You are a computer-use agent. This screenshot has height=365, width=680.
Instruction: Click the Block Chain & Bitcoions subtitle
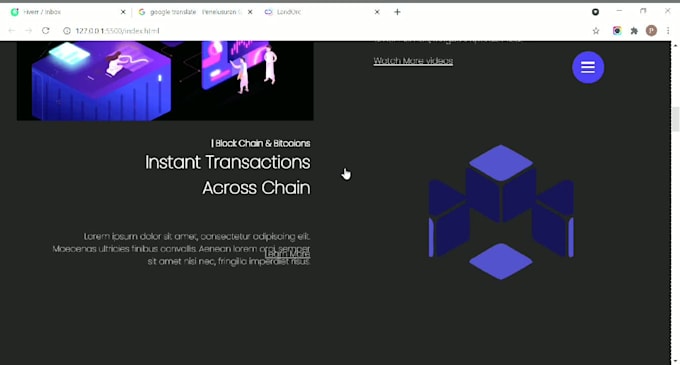click(261, 143)
